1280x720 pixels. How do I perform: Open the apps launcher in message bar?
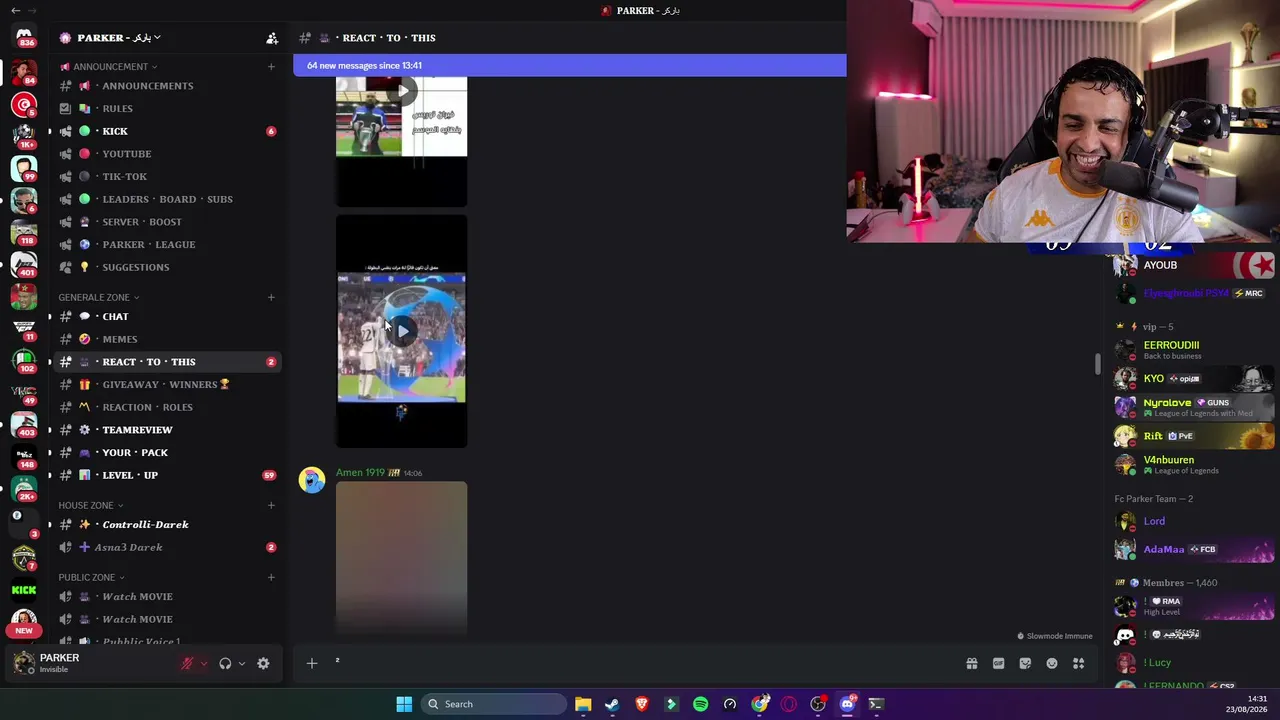point(1078,663)
